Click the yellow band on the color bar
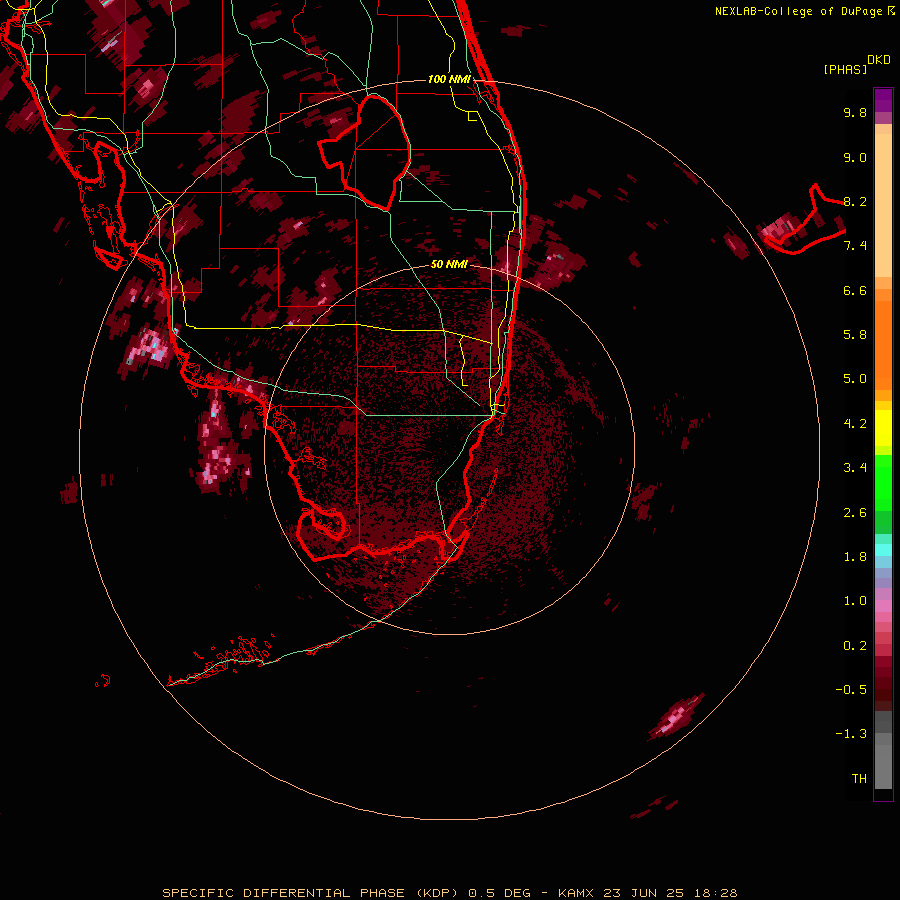Viewport: 900px width, 900px height. [x=883, y=428]
